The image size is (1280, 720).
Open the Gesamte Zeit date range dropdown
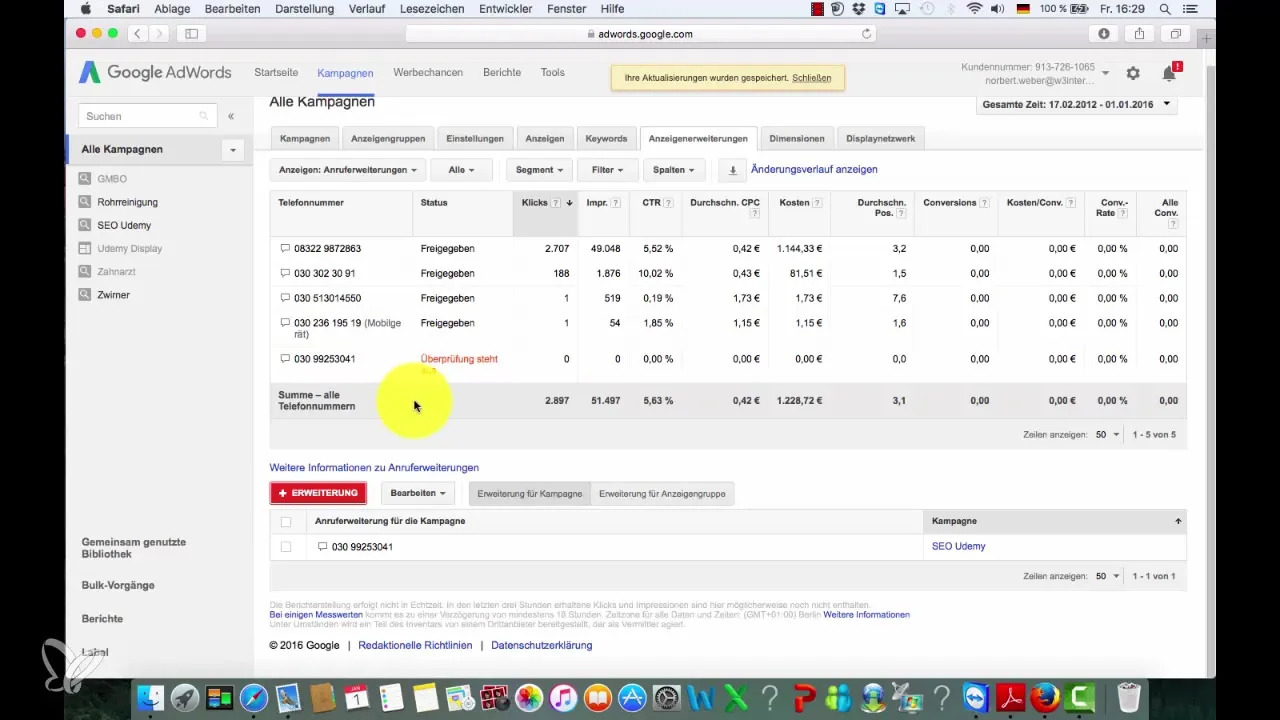(x=1076, y=104)
